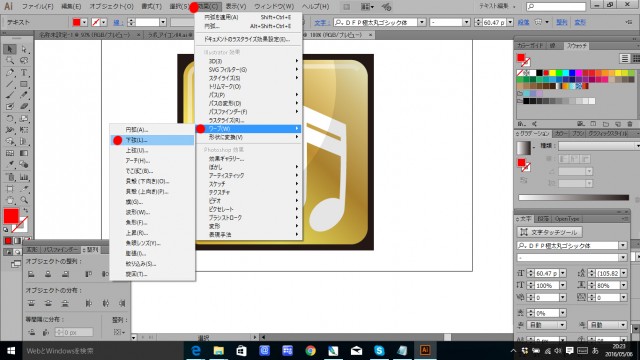
Task: Create new swatch via スウォッチ panel icon
Action: [618, 124]
